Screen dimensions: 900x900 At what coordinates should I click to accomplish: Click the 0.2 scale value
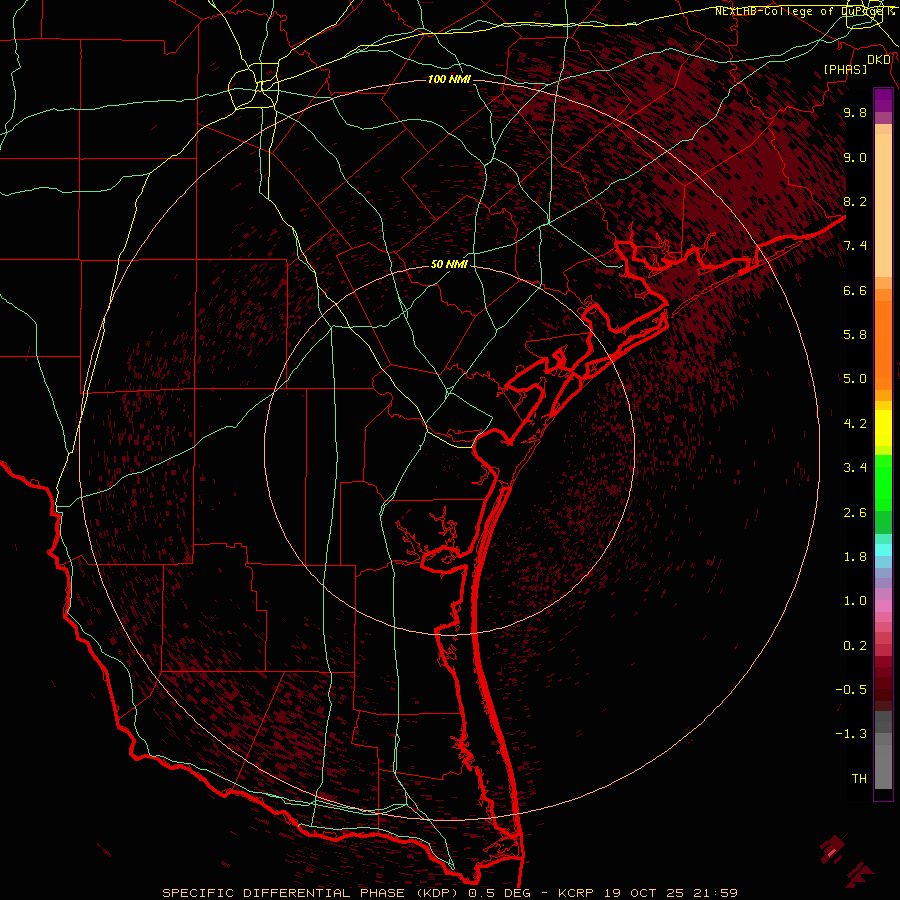coord(855,646)
